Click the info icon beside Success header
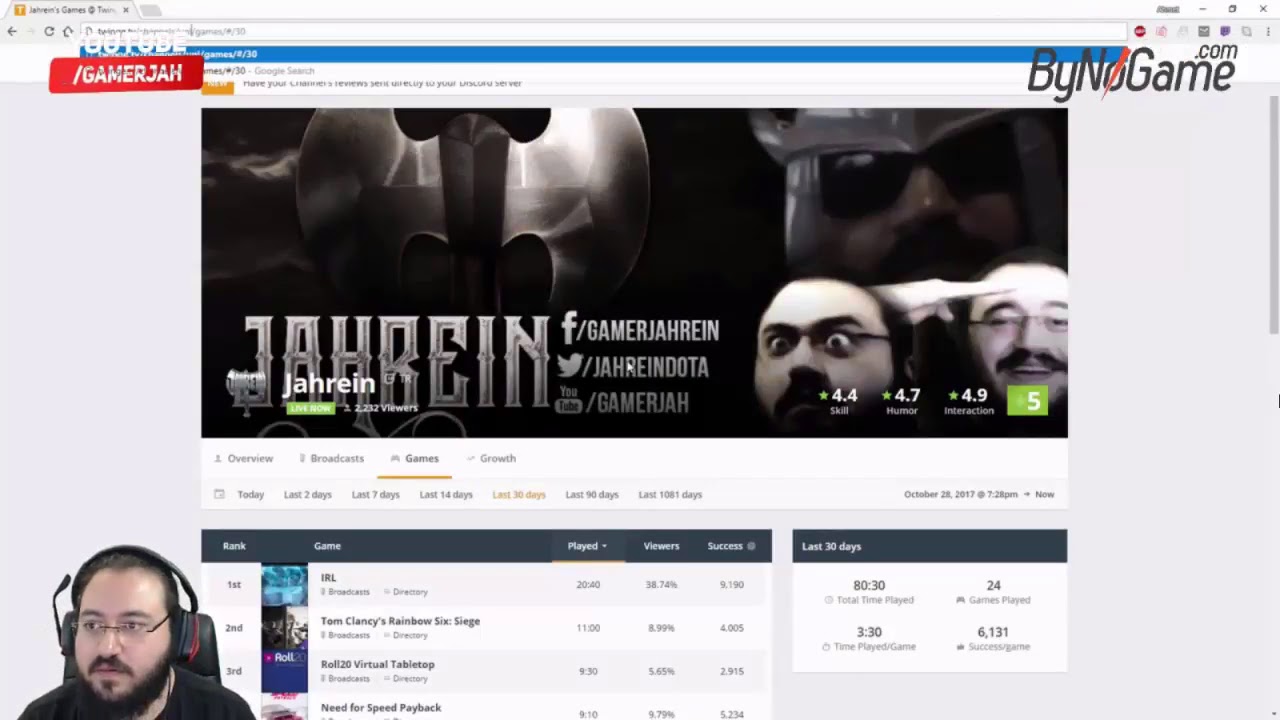 coord(751,546)
